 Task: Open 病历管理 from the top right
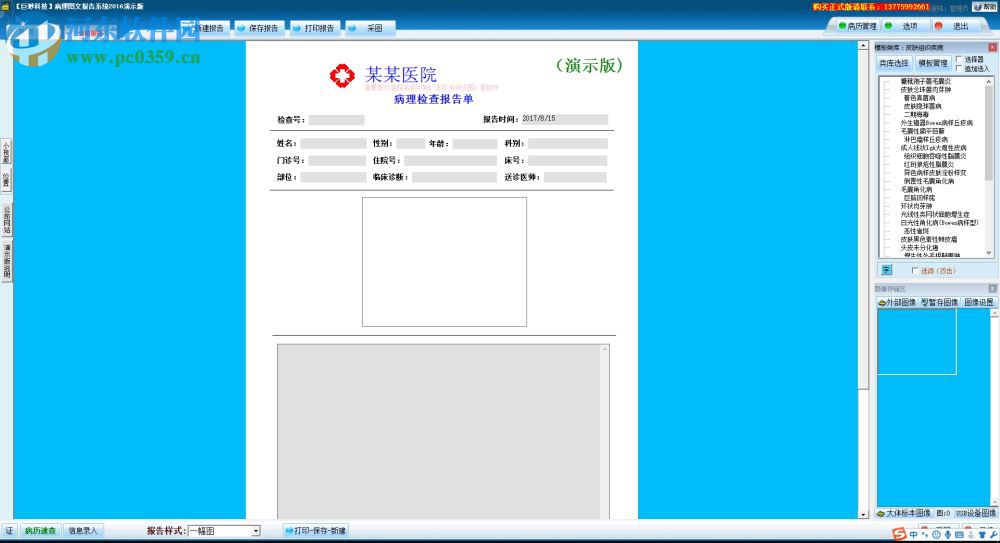point(857,26)
